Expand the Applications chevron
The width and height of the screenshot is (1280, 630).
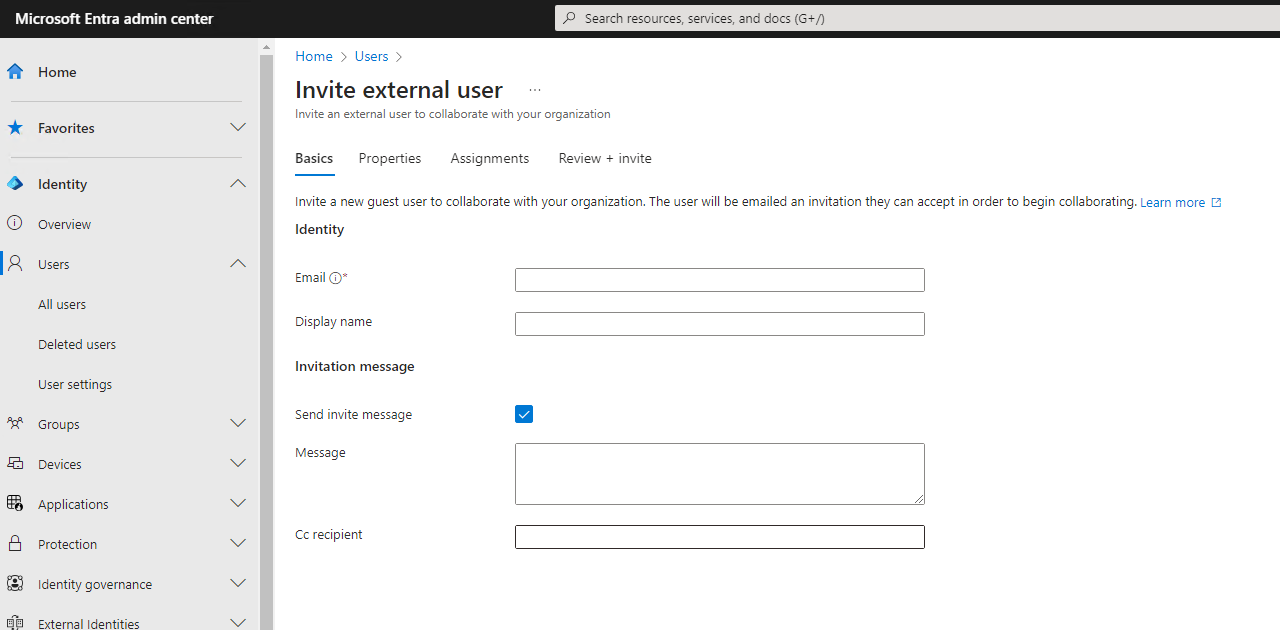point(238,504)
